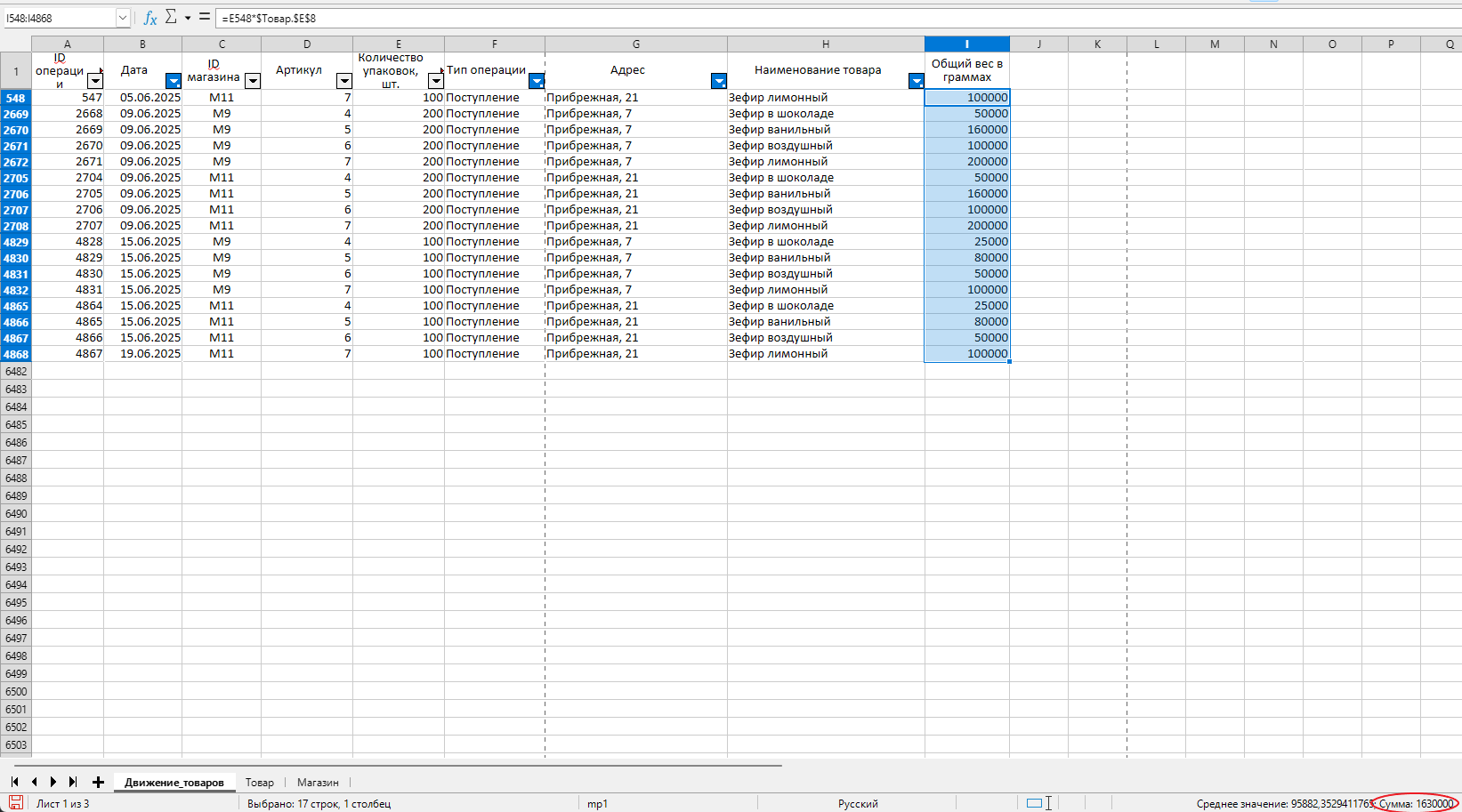
Task: Go to first sheet tab arrow
Action: click(x=14, y=782)
